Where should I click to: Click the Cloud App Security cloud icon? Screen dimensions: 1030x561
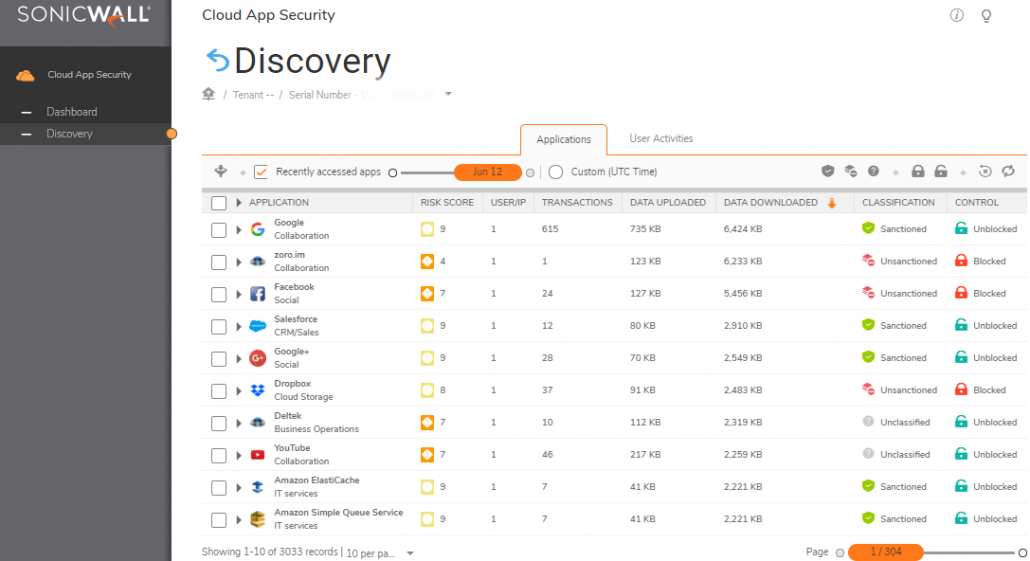25,76
